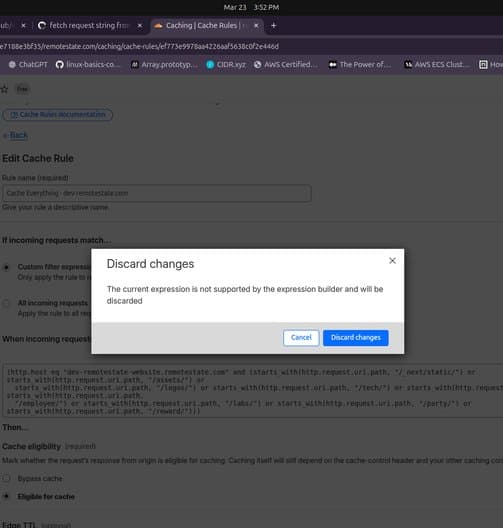Image resolution: width=503 pixels, height=528 pixels.
Task: Open the AWS Certified bookmark
Action: 285,65
